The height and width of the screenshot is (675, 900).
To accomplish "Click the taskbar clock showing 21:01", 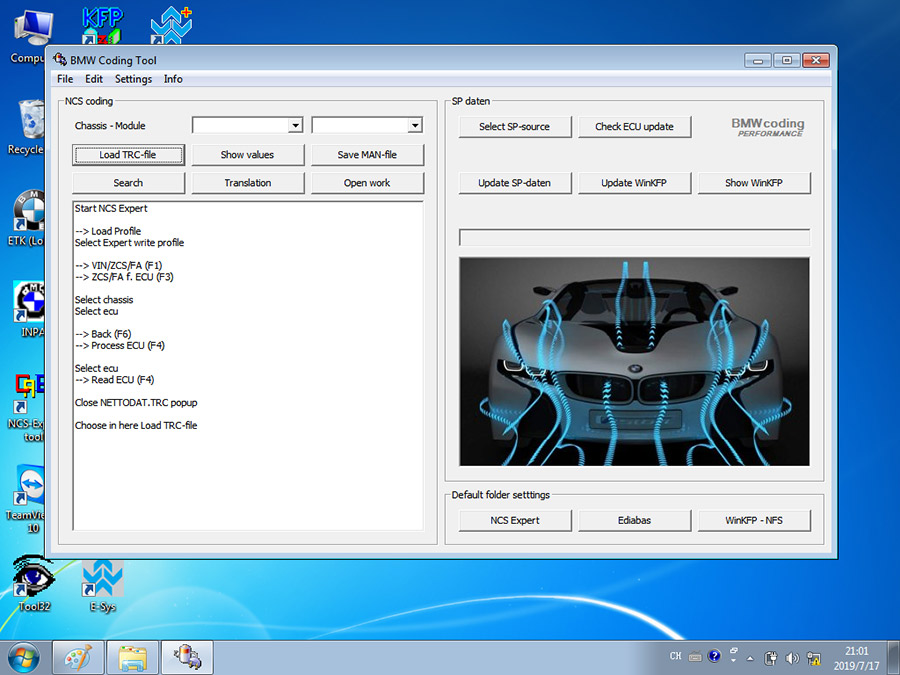I will coord(856,658).
